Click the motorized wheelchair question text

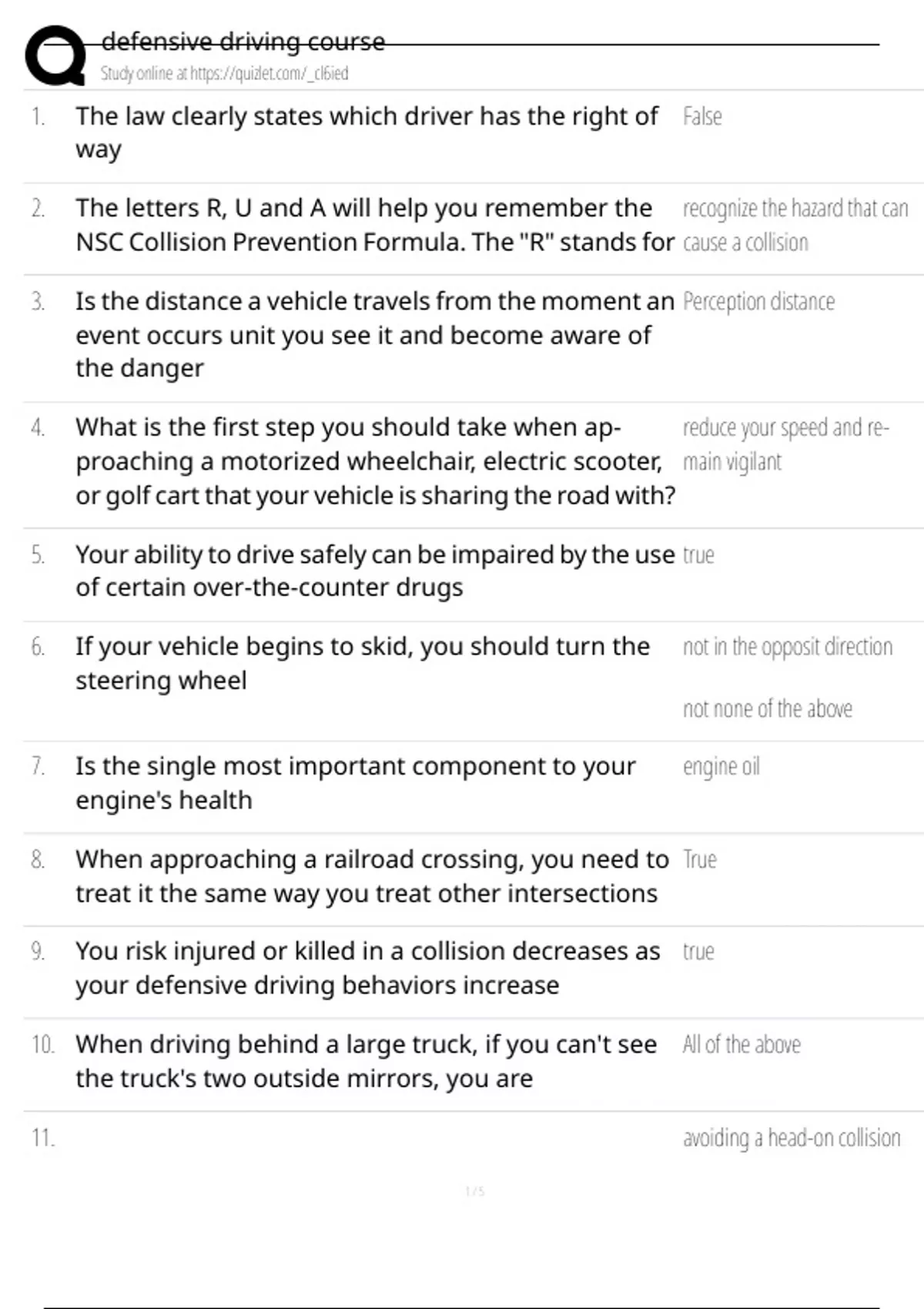click(374, 461)
